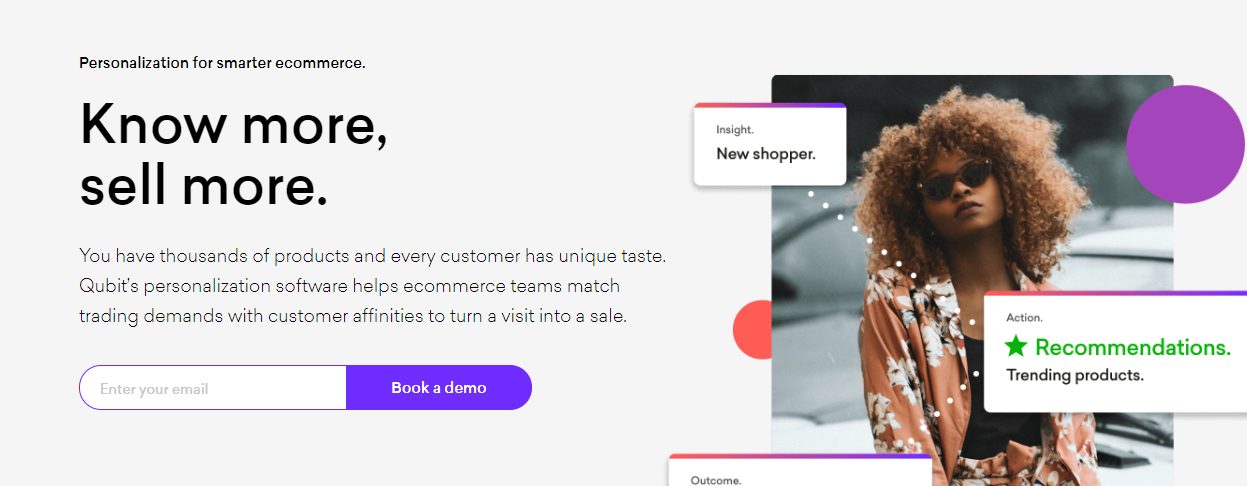Click the sunglasses in the photo
The width and height of the screenshot is (1247, 486).
click(955, 181)
